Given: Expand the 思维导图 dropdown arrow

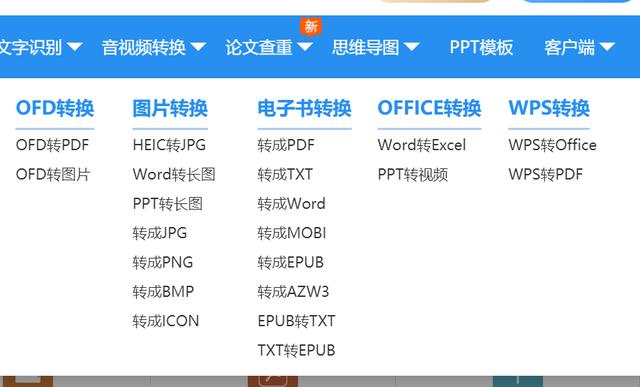Looking at the screenshot, I should coord(411,47).
